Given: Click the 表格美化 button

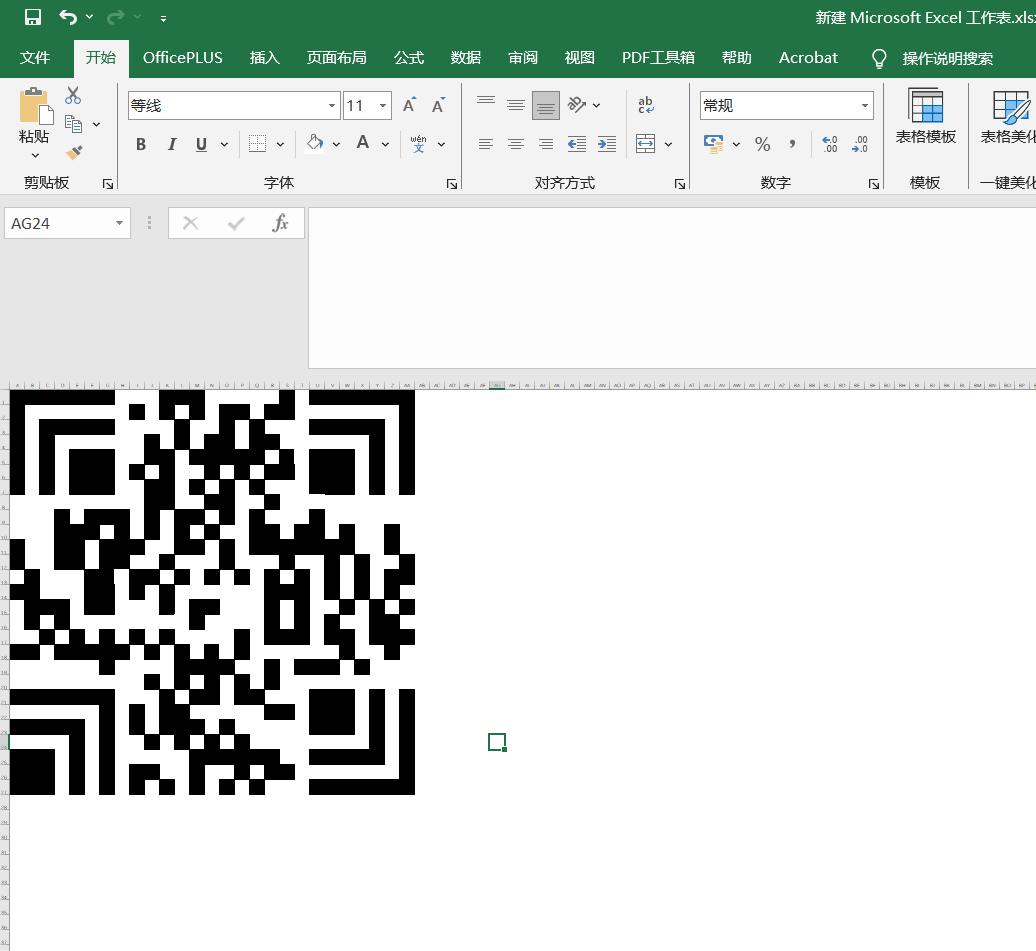Looking at the screenshot, I should tap(1007, 116).
